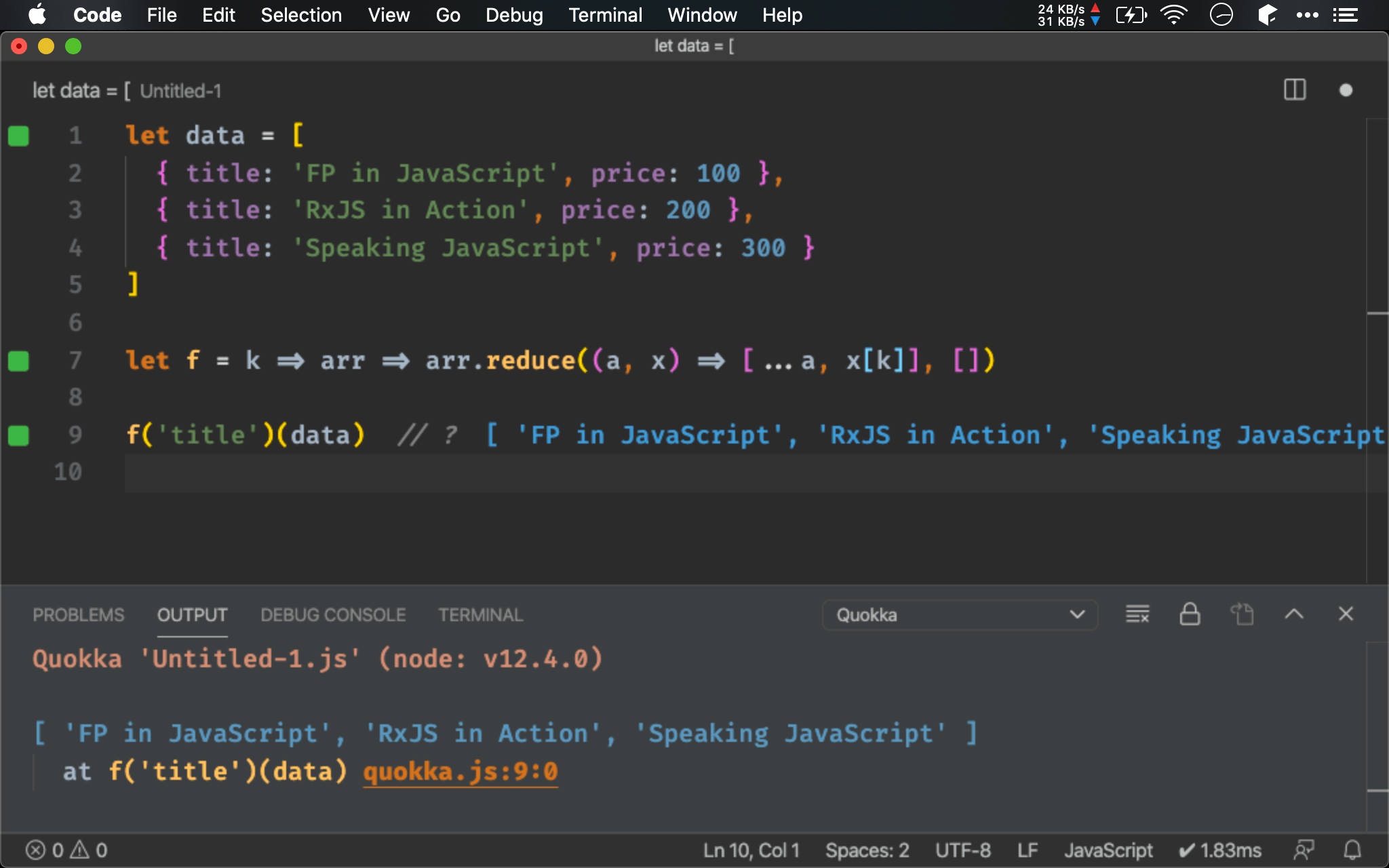
Task: Follow the quokka.js:9:0 link
Action: click(461, 772)
